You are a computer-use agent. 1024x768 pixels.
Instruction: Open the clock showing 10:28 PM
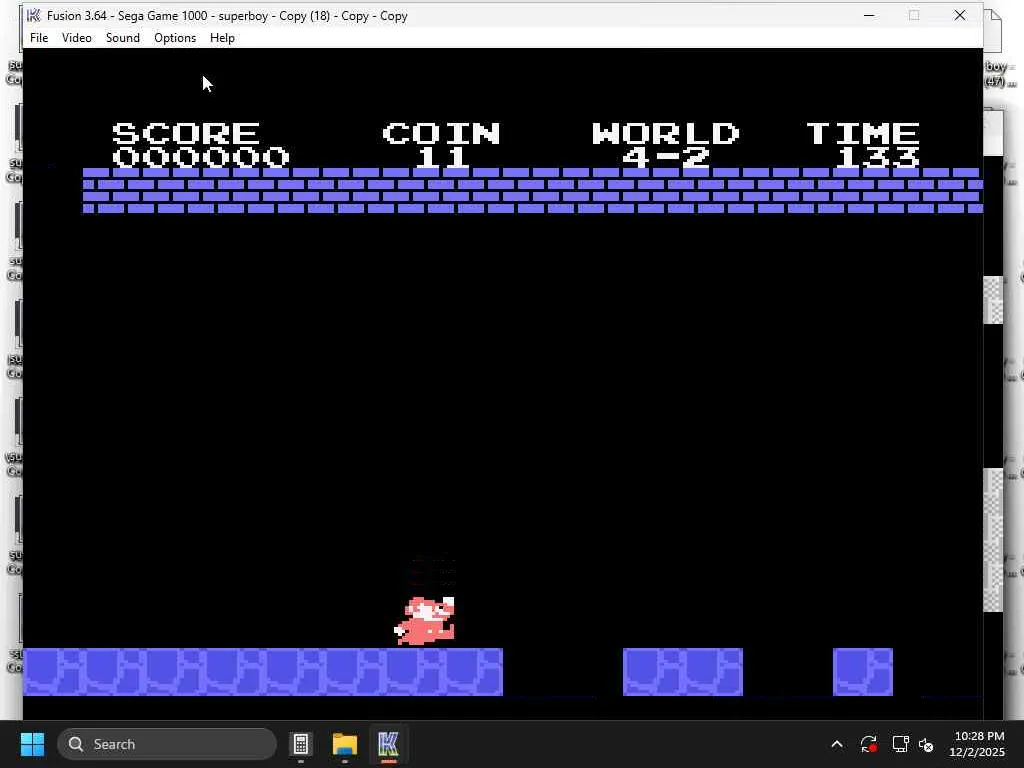click(978, 744)
